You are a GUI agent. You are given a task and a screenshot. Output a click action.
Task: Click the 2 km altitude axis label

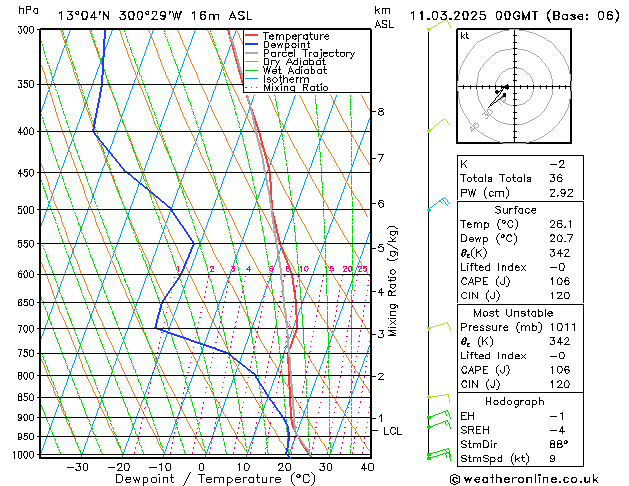click(x=381, y=376)
